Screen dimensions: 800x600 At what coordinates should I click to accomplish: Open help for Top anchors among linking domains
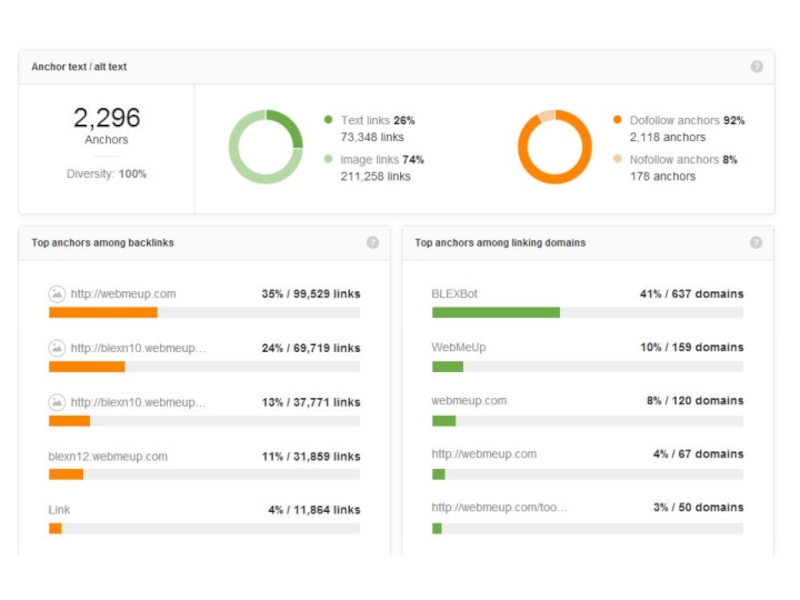click(756, 242)
